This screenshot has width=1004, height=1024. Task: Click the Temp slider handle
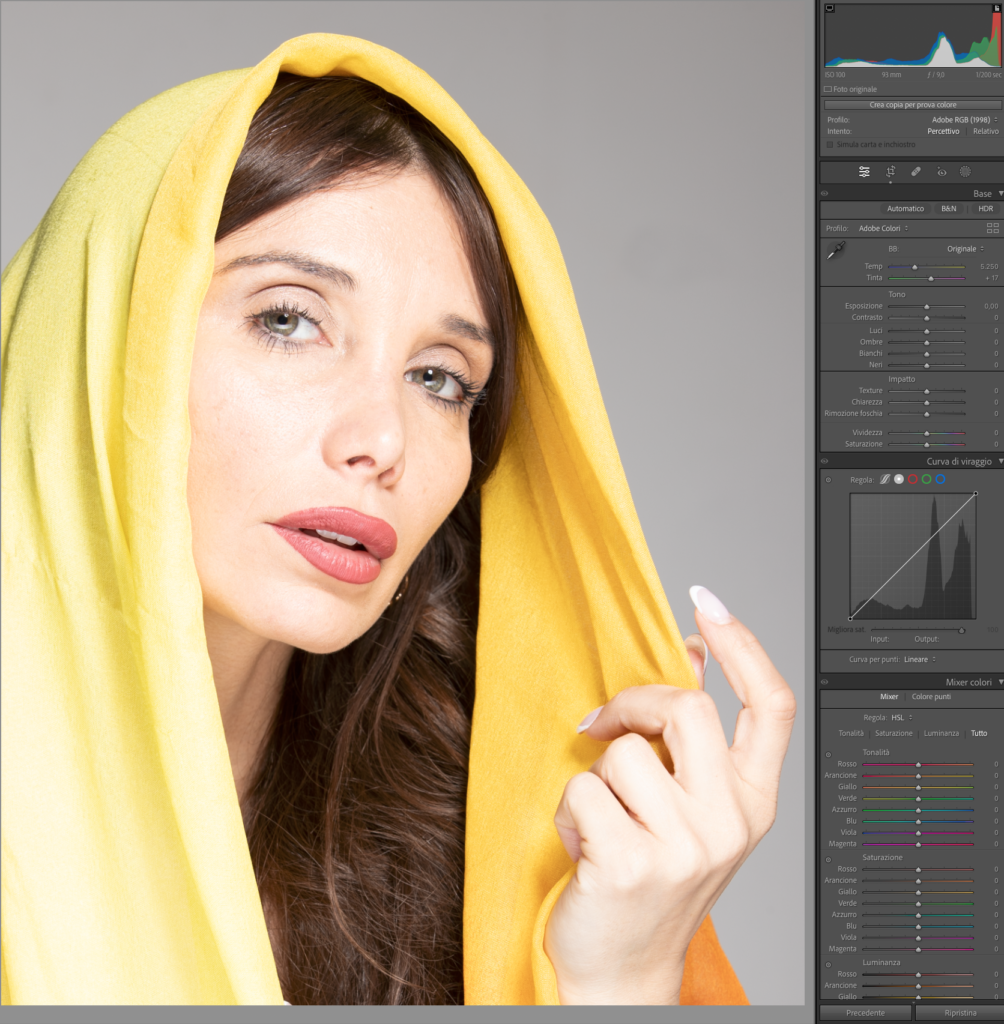(x=915, y=267)
